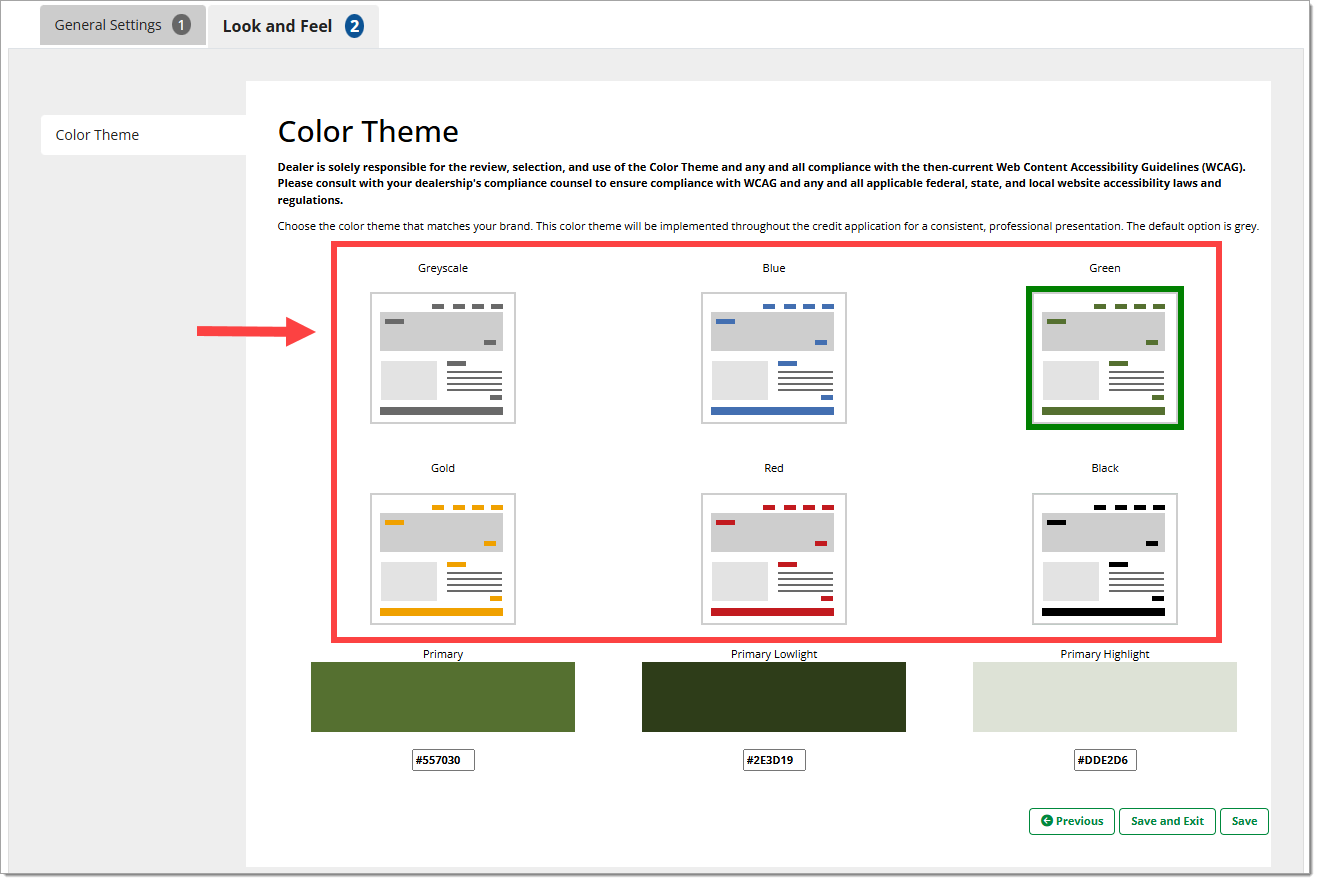The height and width of the screenshot is (881, 1317).
Task: Click the Primary green color swatch
Action: (442, 697)
